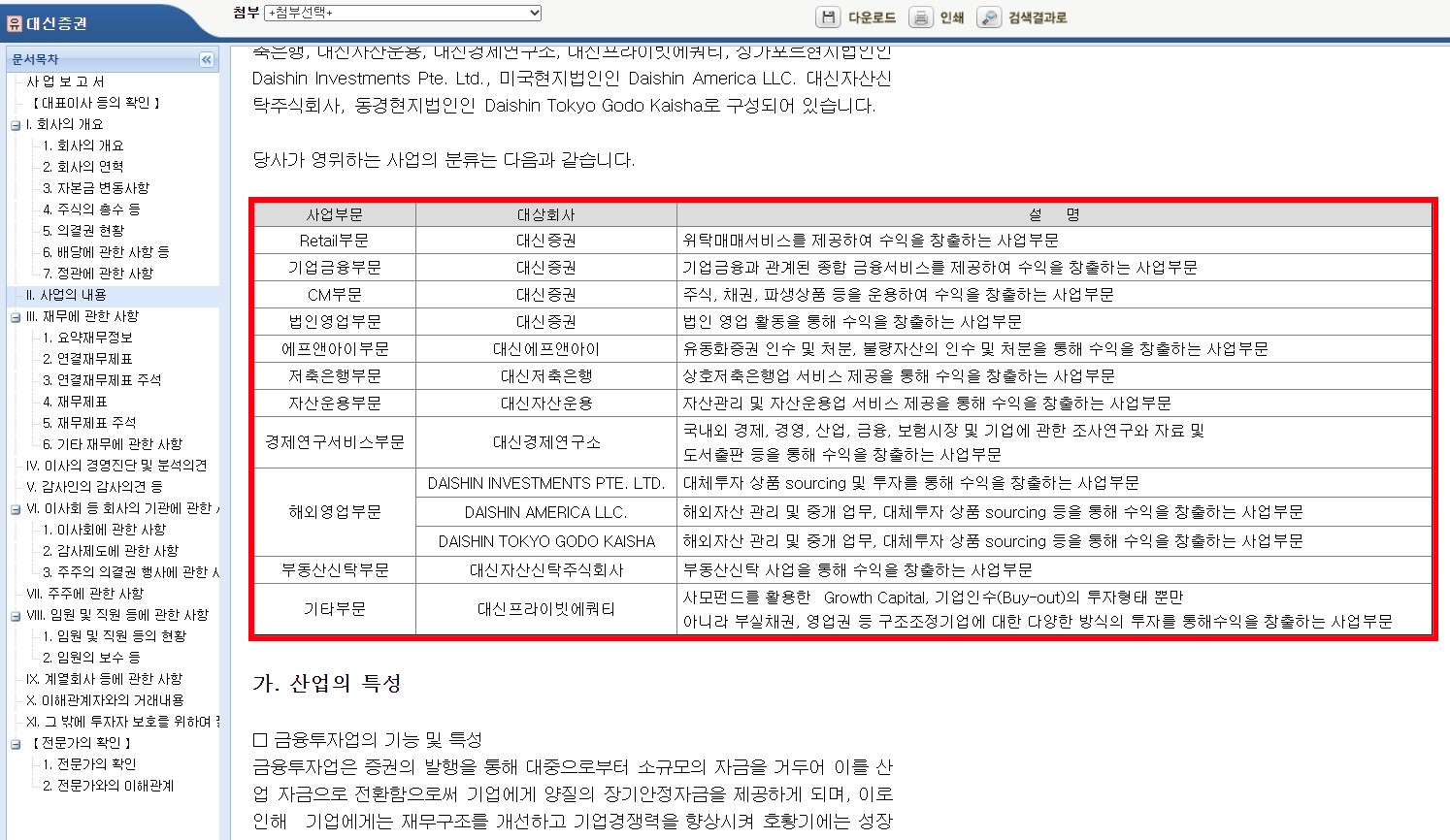The image size is (1450, 840).
Task: Open 사업보고서 in the document tree
Action: (65, 81)
